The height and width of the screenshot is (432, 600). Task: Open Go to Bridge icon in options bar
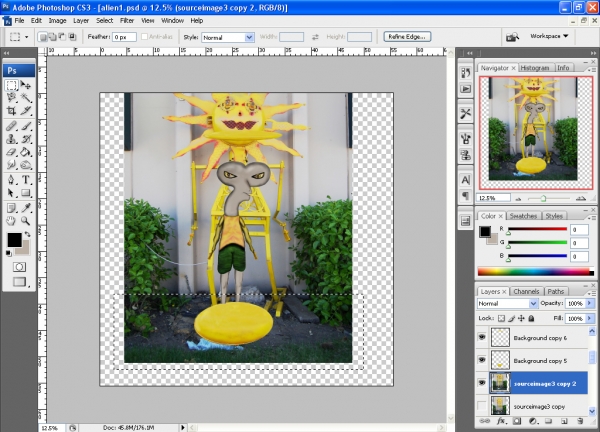[x=512, y=37]
